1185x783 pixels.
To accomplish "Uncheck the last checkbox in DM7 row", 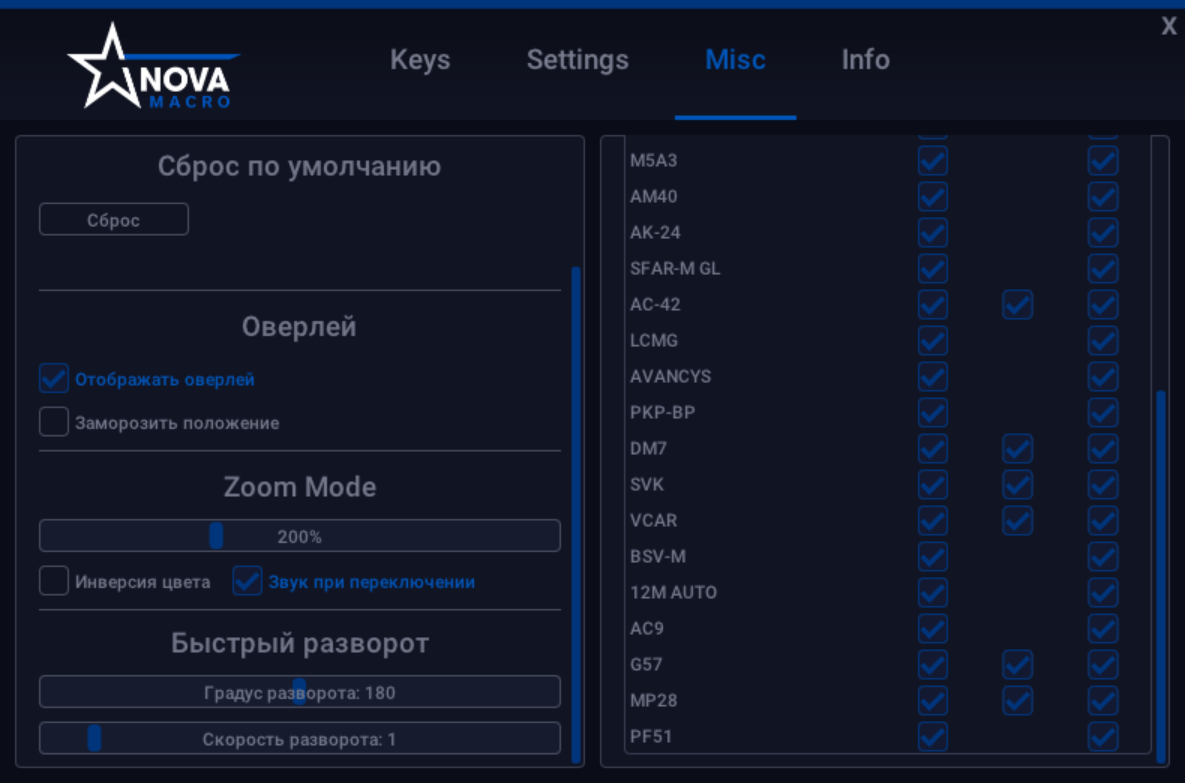I will (1103, 448).
